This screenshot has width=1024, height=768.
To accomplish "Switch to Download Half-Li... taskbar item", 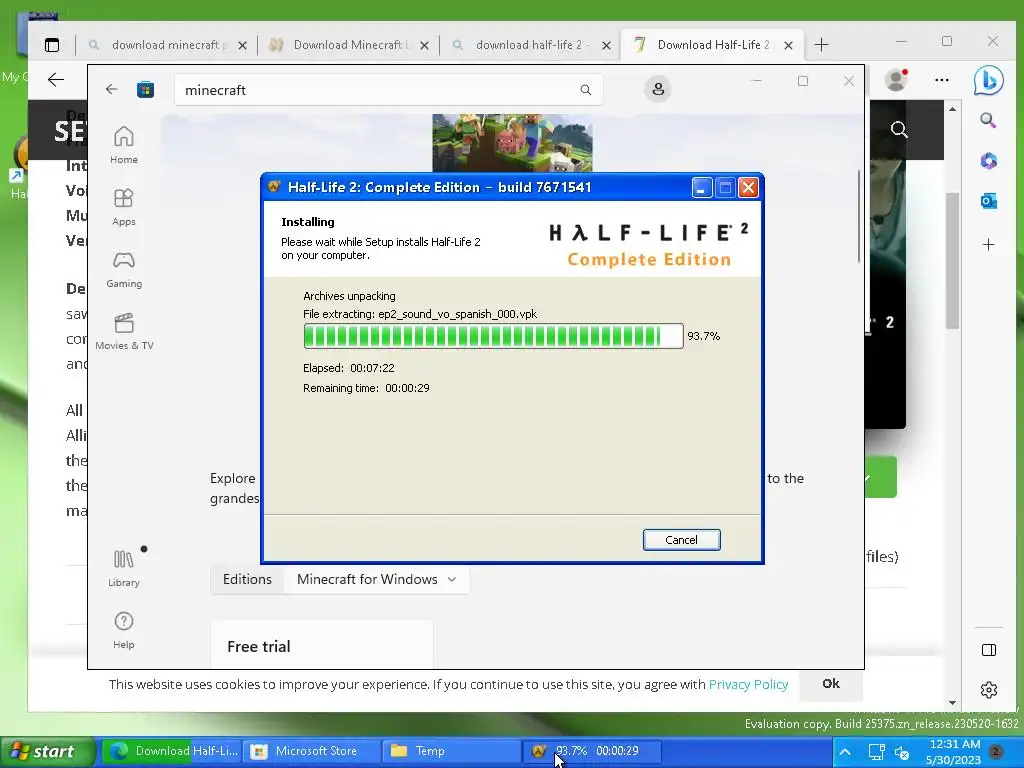I will [174, 751].
